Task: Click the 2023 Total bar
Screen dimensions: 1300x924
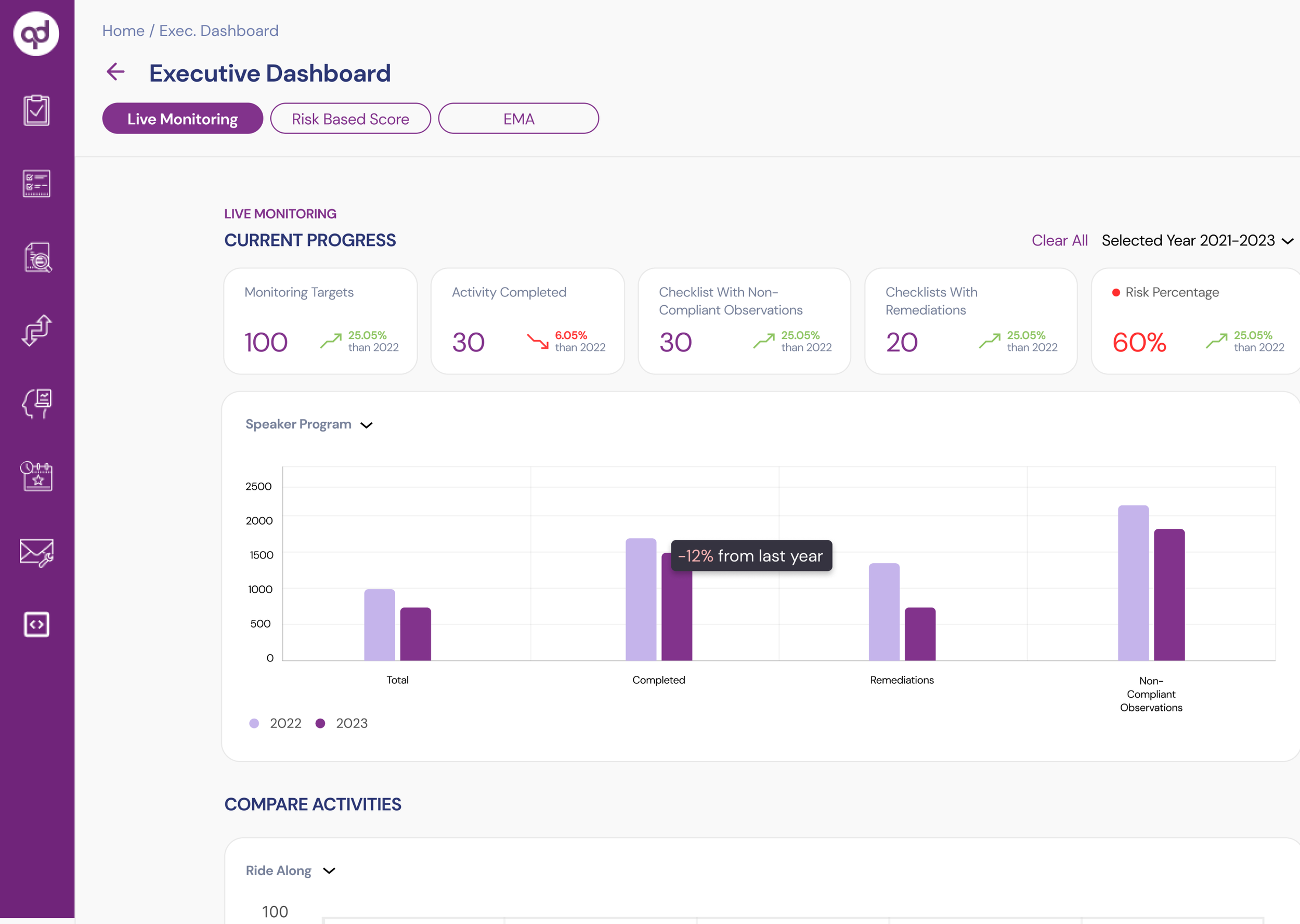Action: (x=415, y=634)
